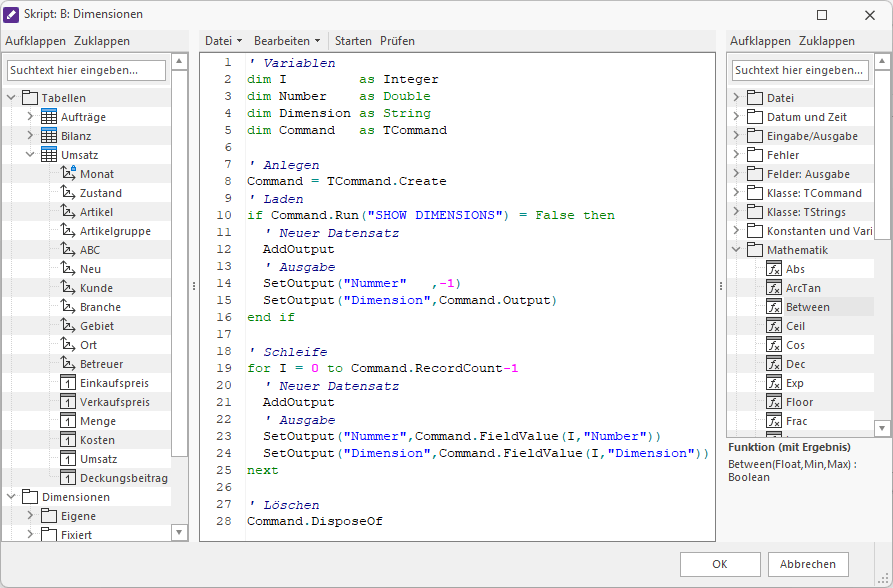Expand the Aufträge table node
893x588 pixels.
pyautogui.click(x=30, y=117)
